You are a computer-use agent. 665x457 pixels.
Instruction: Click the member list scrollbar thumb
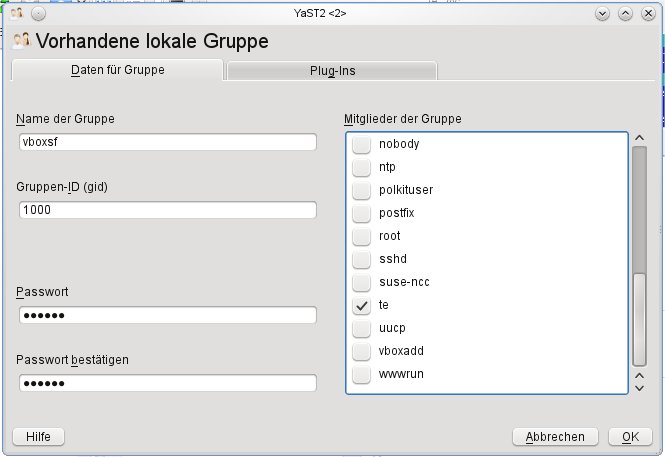tap(640, 319)
